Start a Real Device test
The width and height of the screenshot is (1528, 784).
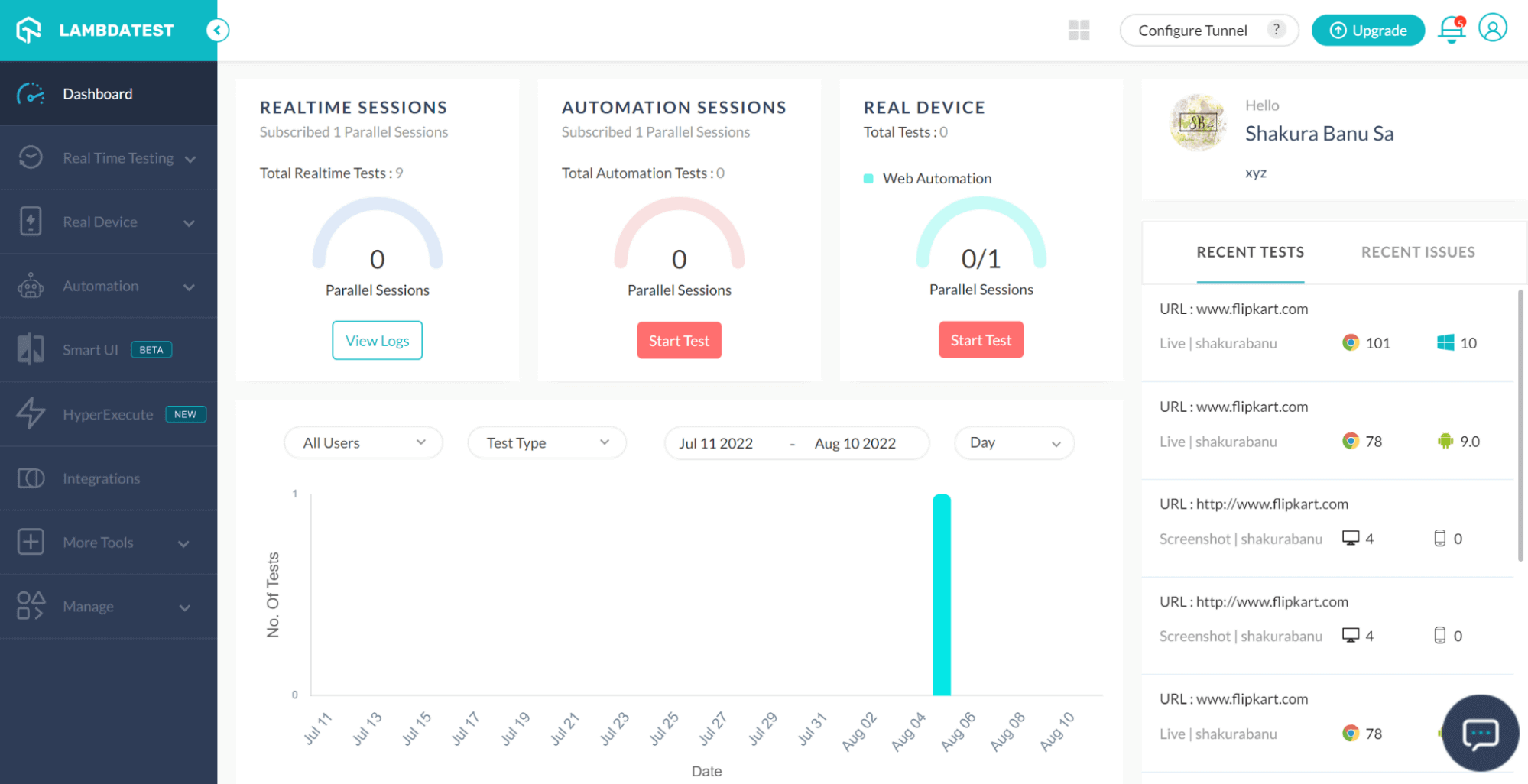[x=981, y=339]
